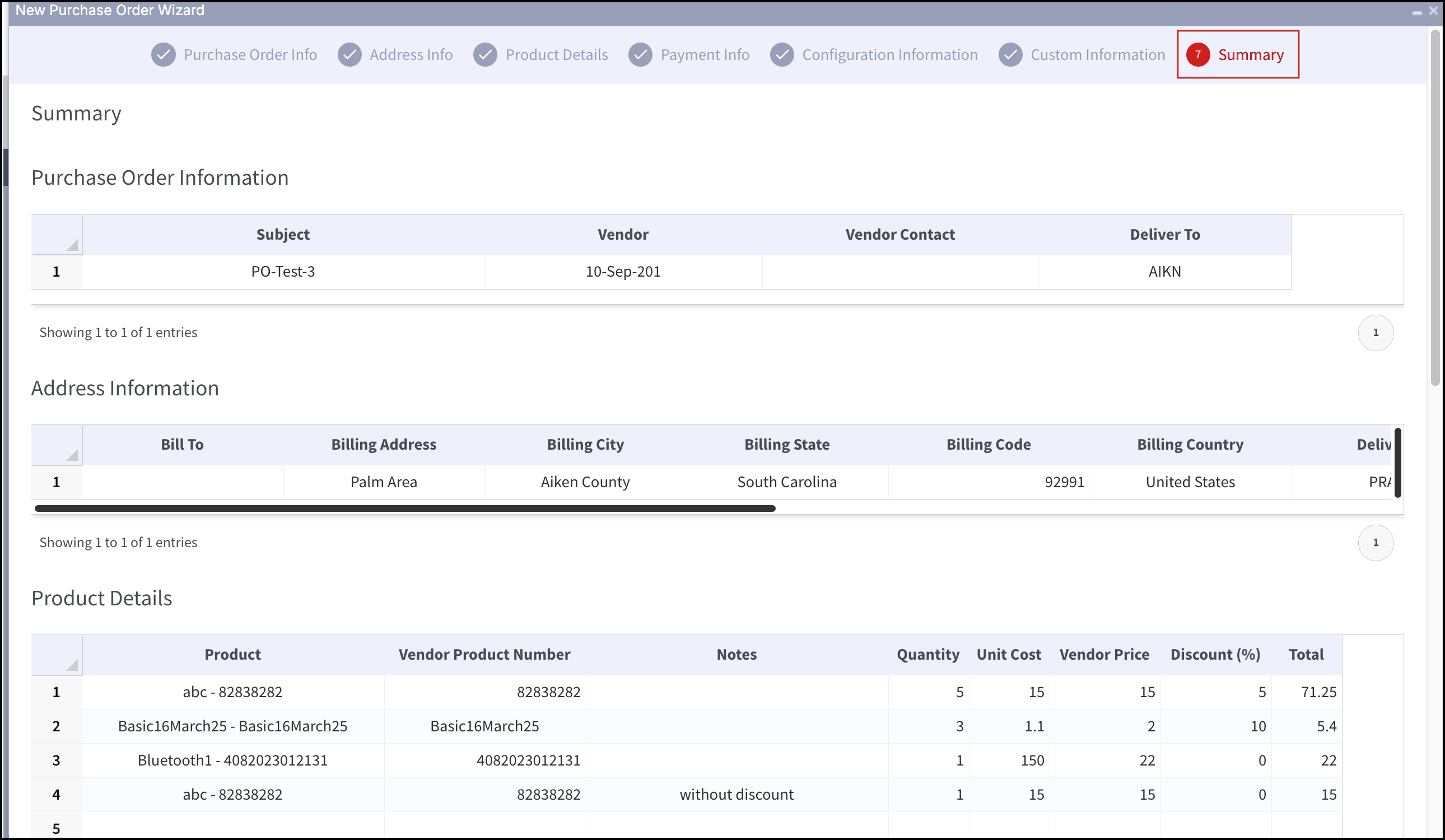Image resolution: width=1445 pixels, height=840 pixels.
Task: Click the Purchase Order Info checkmark icon
Action: click(x=164, y=55)
